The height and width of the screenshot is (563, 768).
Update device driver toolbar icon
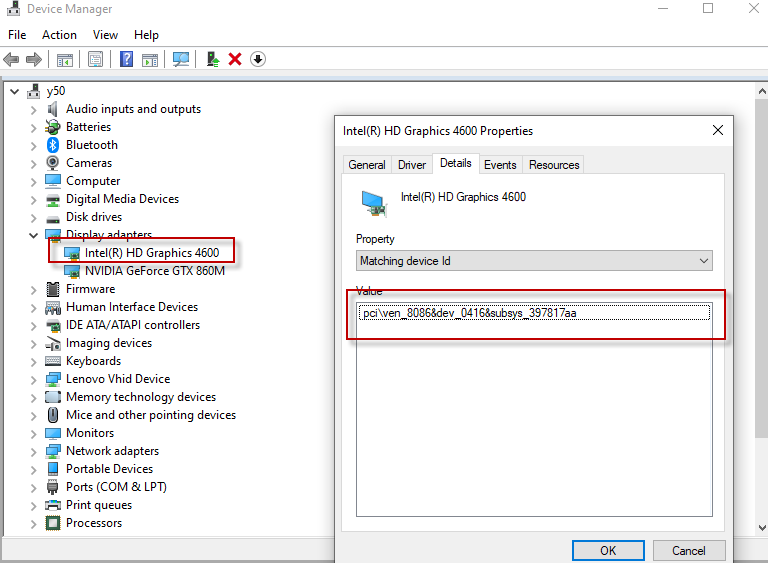pos(212,60)
